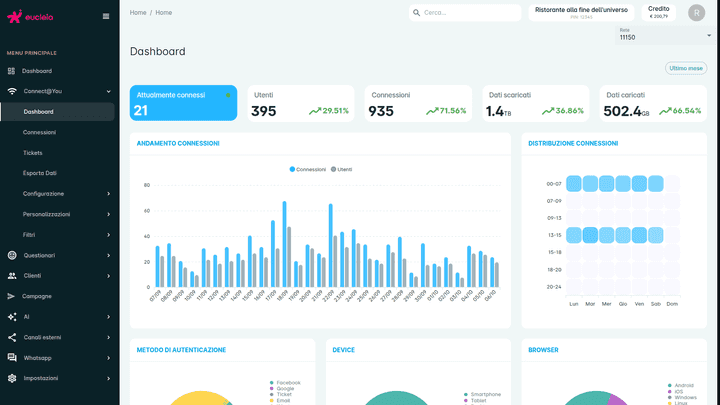Click the Canali esterni share icon
Screen dimensions: 720x405
click(12, 337)
